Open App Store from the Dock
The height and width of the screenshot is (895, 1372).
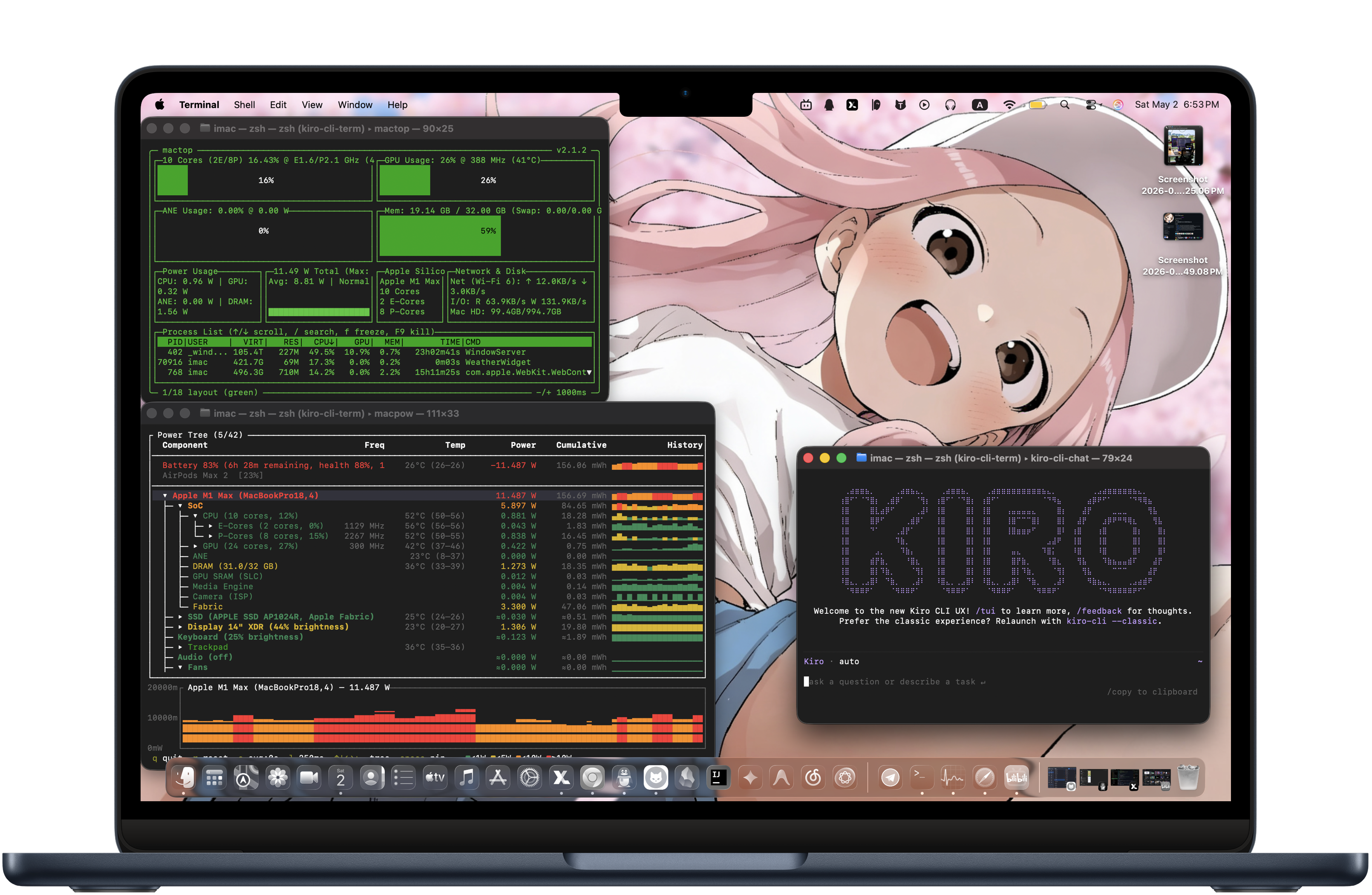[498, 777]
